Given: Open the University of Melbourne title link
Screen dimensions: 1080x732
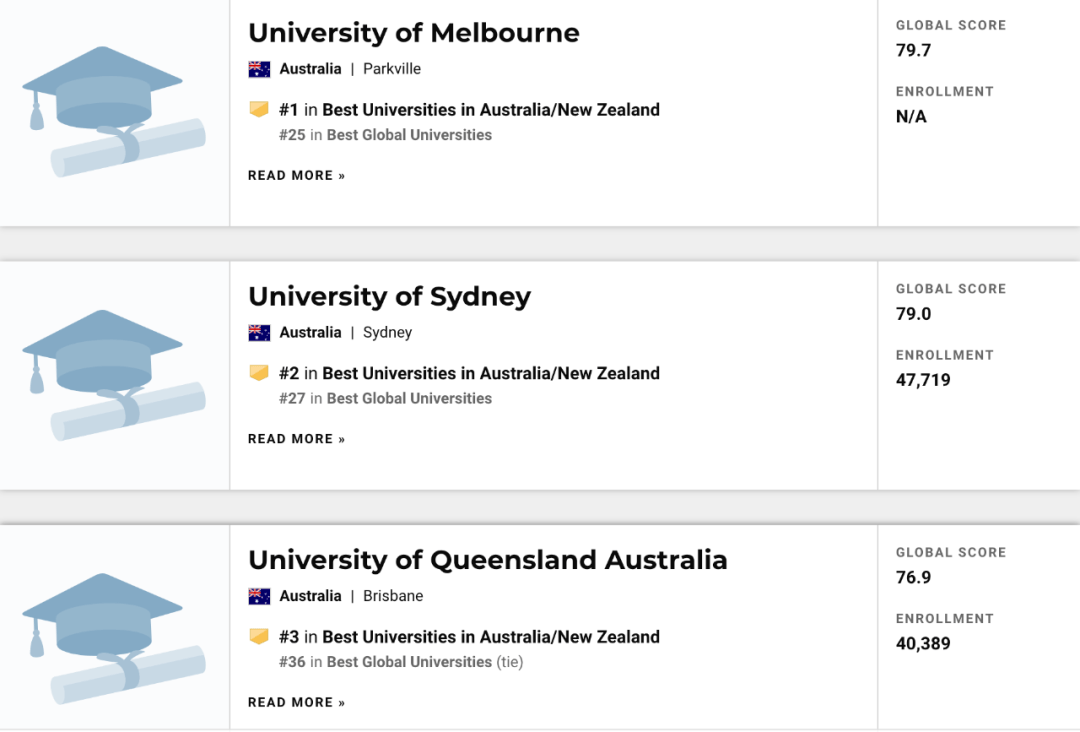Looking at the screenshot, I should point(413,33).
